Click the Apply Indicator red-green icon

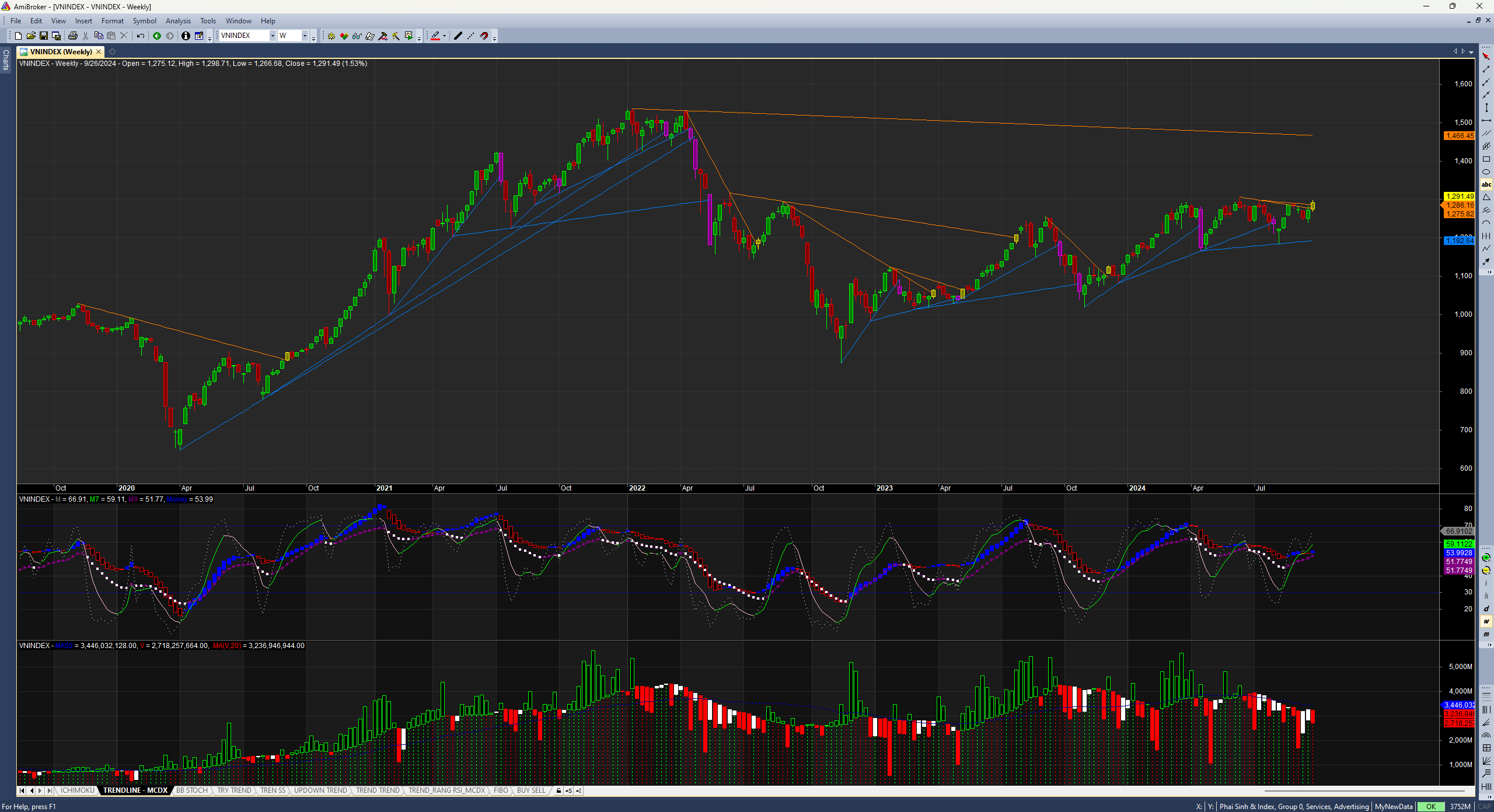coord(344,36)
